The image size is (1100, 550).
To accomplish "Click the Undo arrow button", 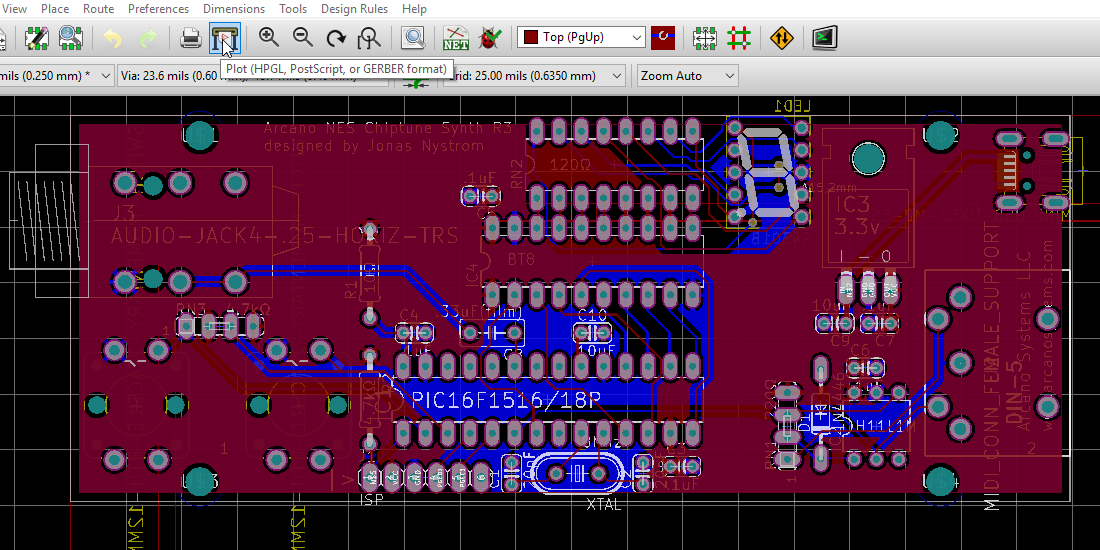I will (x=113, y=38).
